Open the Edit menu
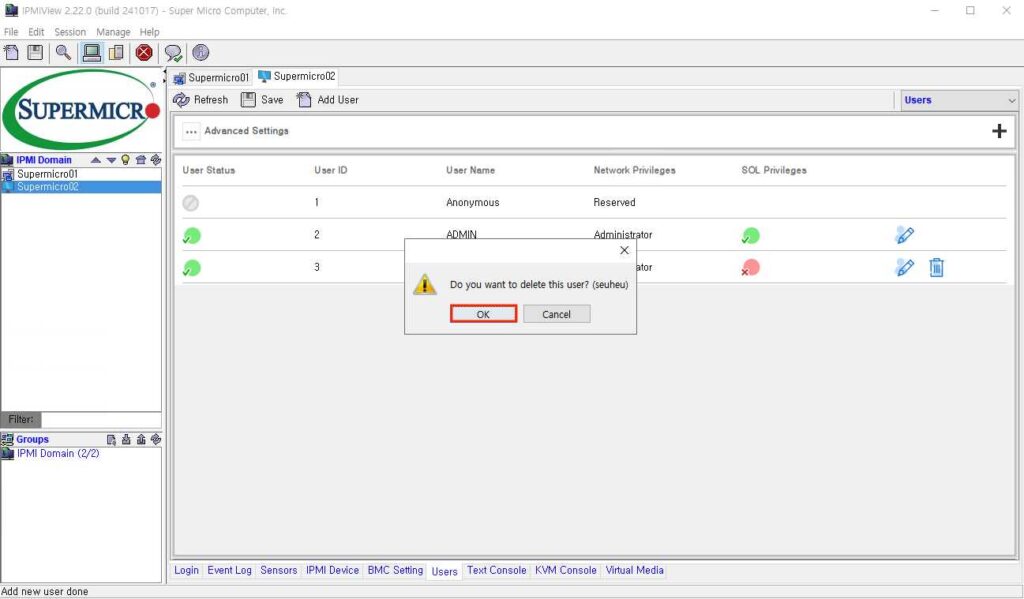Viewport: 1024px width, 599px height. click(36, 31)
